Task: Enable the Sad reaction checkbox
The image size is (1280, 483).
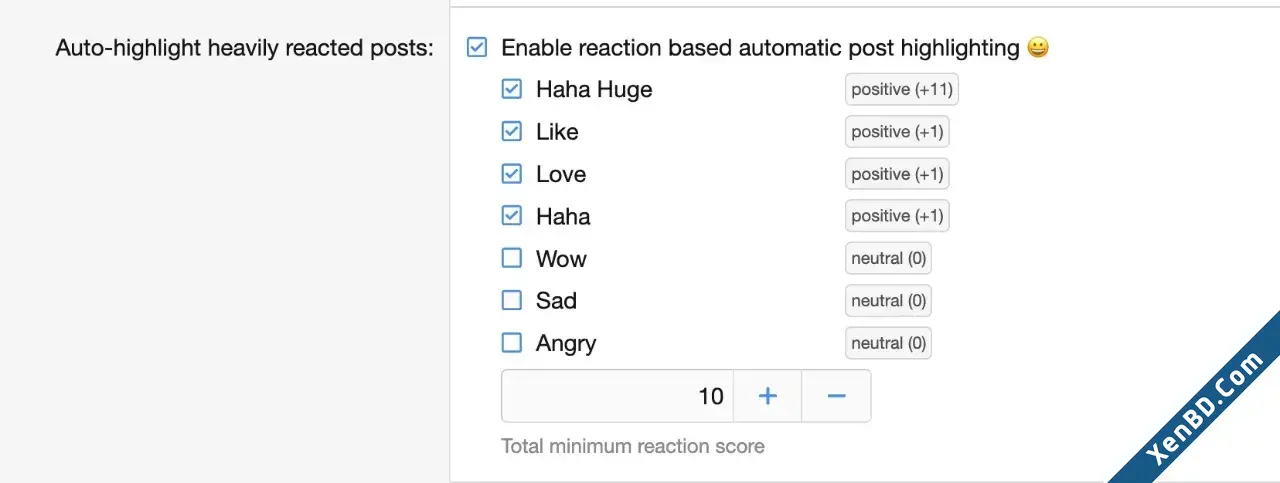Action: click(x=511, y=300)
